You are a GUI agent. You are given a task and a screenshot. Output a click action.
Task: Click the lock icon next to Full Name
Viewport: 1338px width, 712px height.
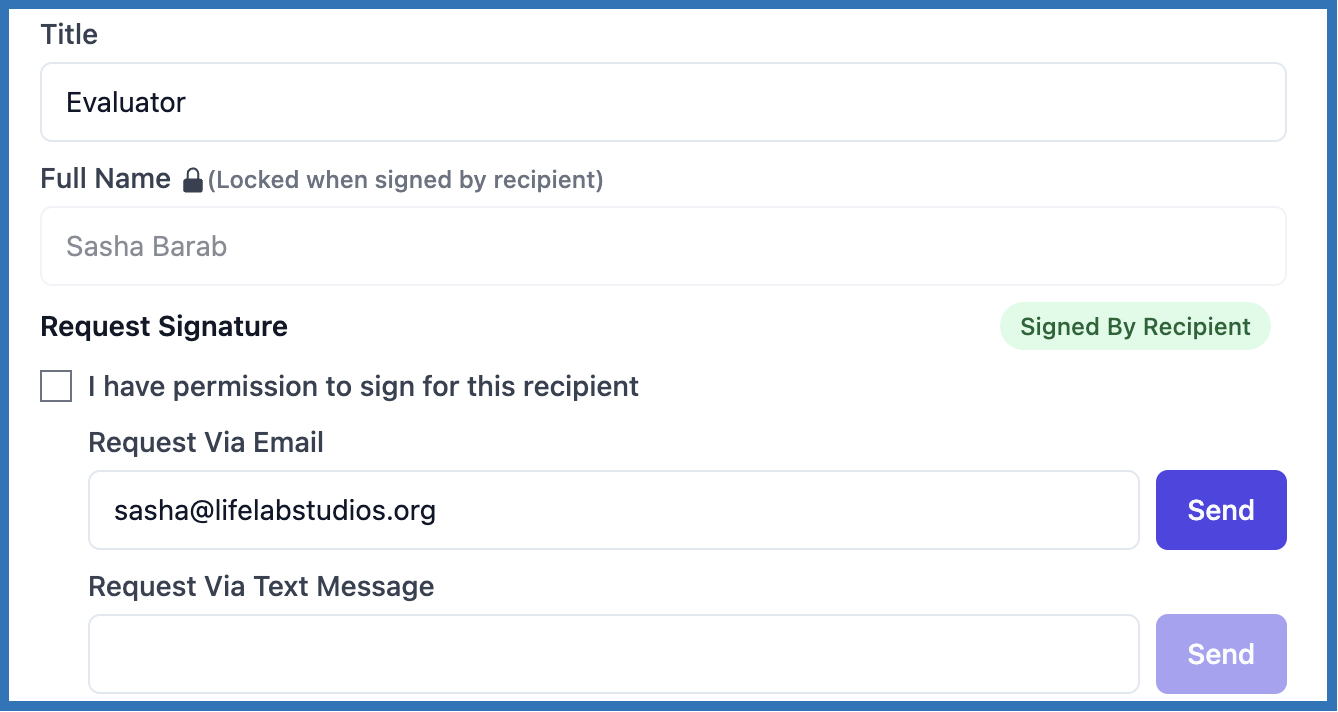pos(192,179)
